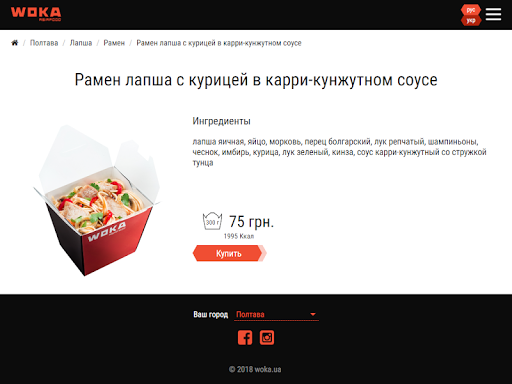This screenshot has height=384, width=512.
Task: Open the hamburger menu icon
Action: (x=493, y=14)
